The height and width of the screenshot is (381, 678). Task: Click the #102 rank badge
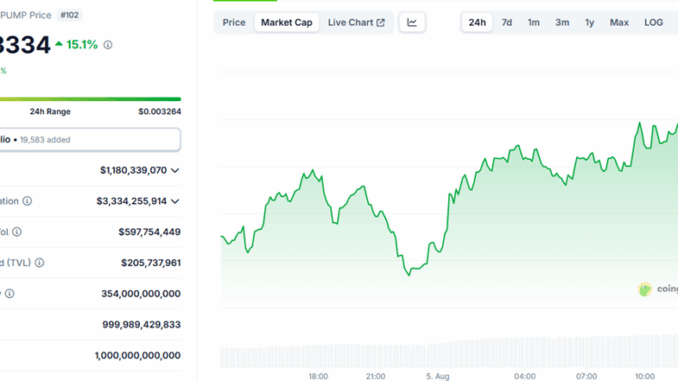pyautogui.click(x=70, y=15)
